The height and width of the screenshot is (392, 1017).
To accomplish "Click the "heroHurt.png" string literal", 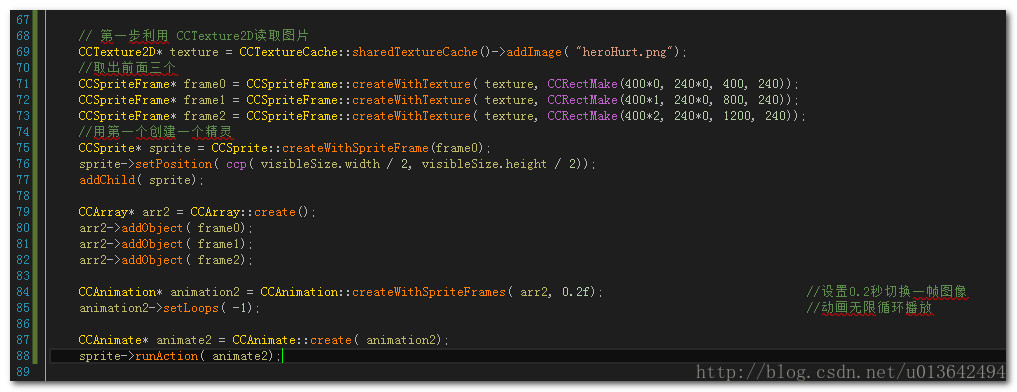I will coord(626,52).
